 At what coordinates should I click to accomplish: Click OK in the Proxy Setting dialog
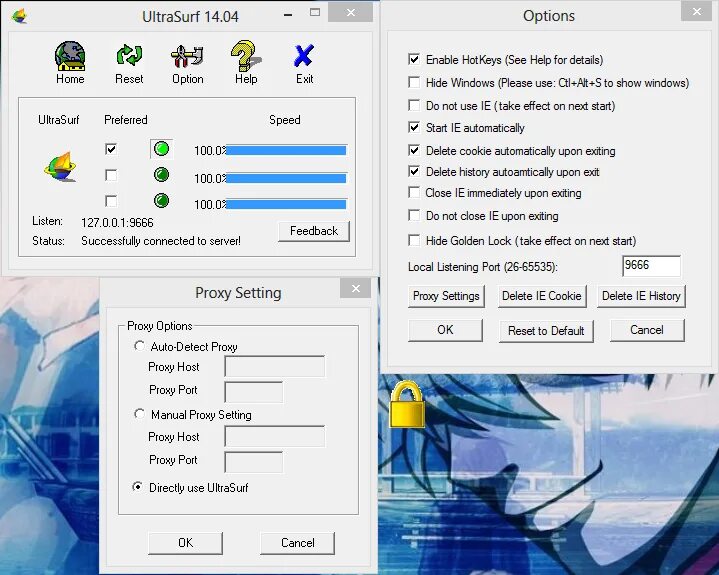click(186, 543)
